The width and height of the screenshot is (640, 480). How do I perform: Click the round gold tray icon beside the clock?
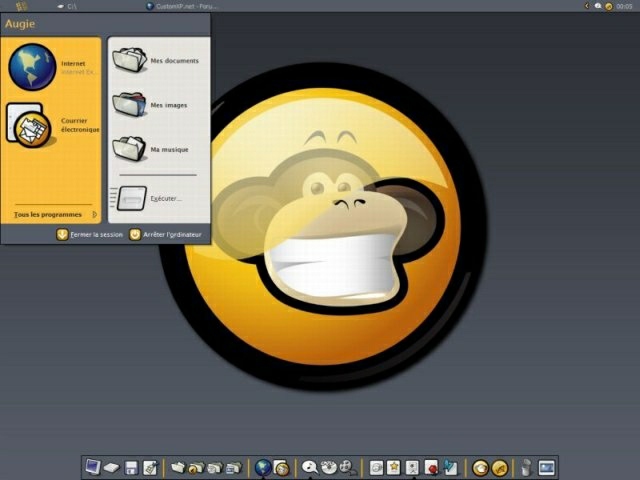tap(609, 6)
